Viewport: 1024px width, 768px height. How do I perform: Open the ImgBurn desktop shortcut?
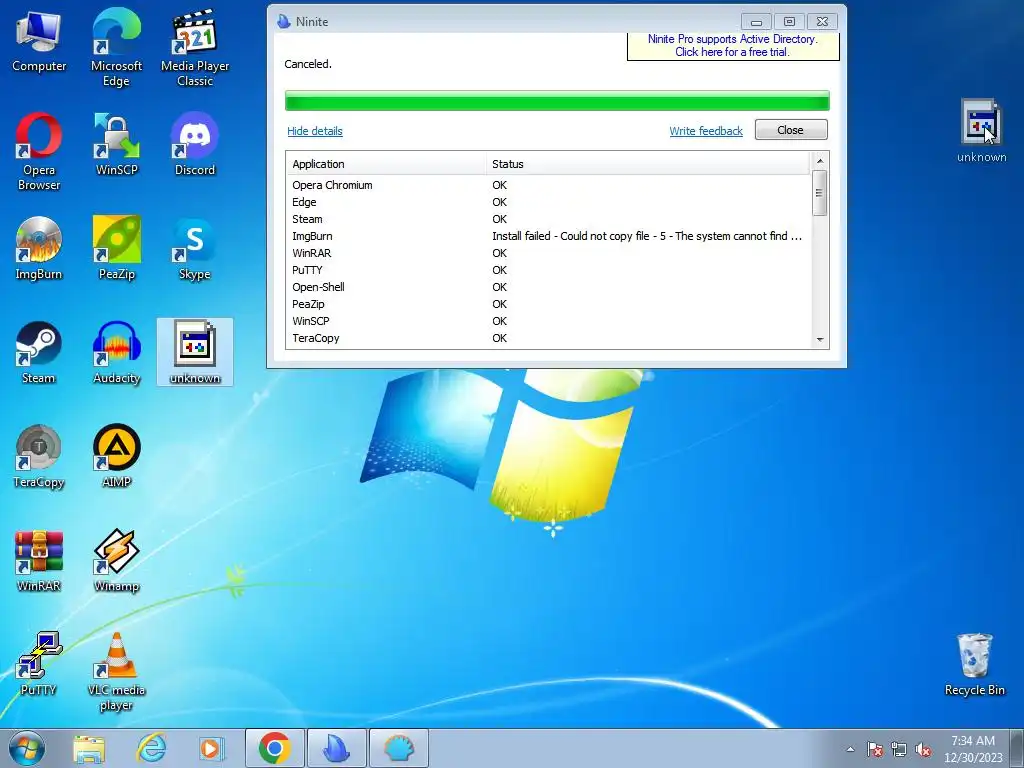pos(39,248)
